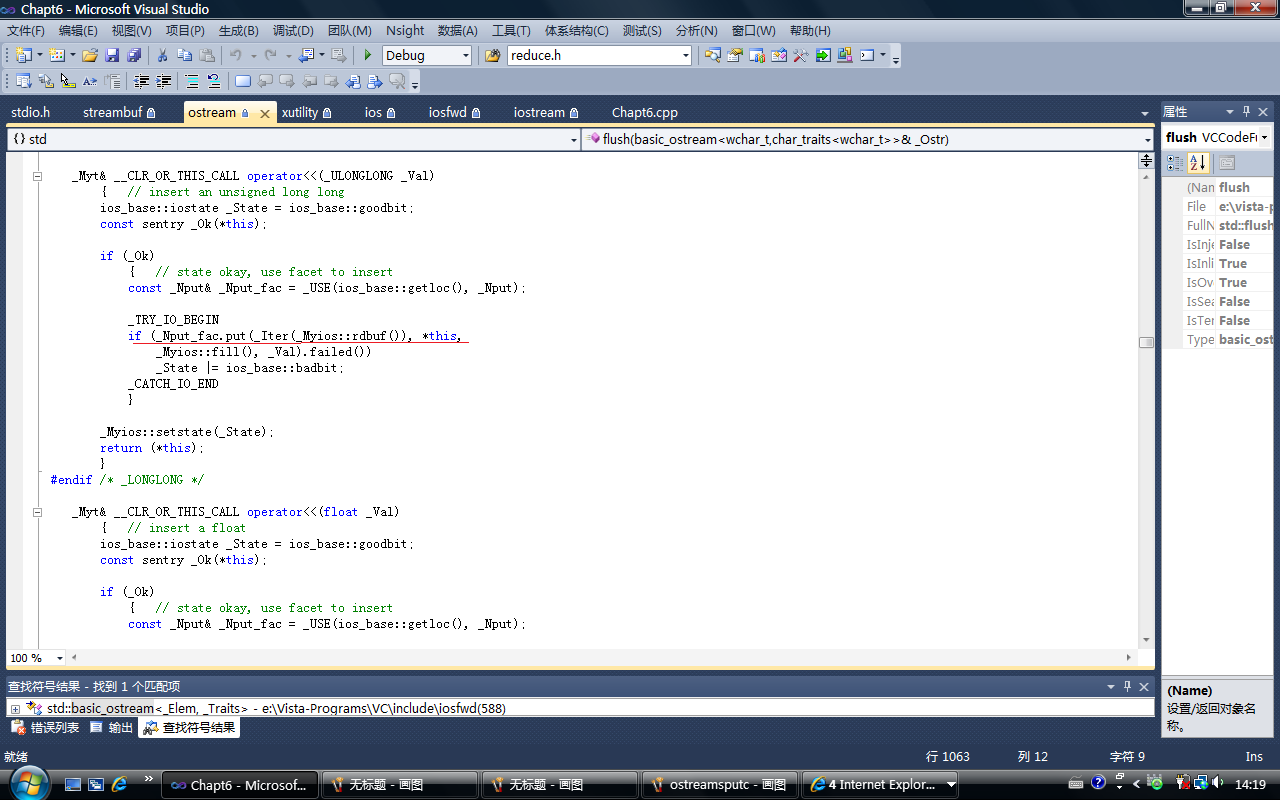Open the flush VCCodeFunction object dropdown in Properties

pos(1265,137)
